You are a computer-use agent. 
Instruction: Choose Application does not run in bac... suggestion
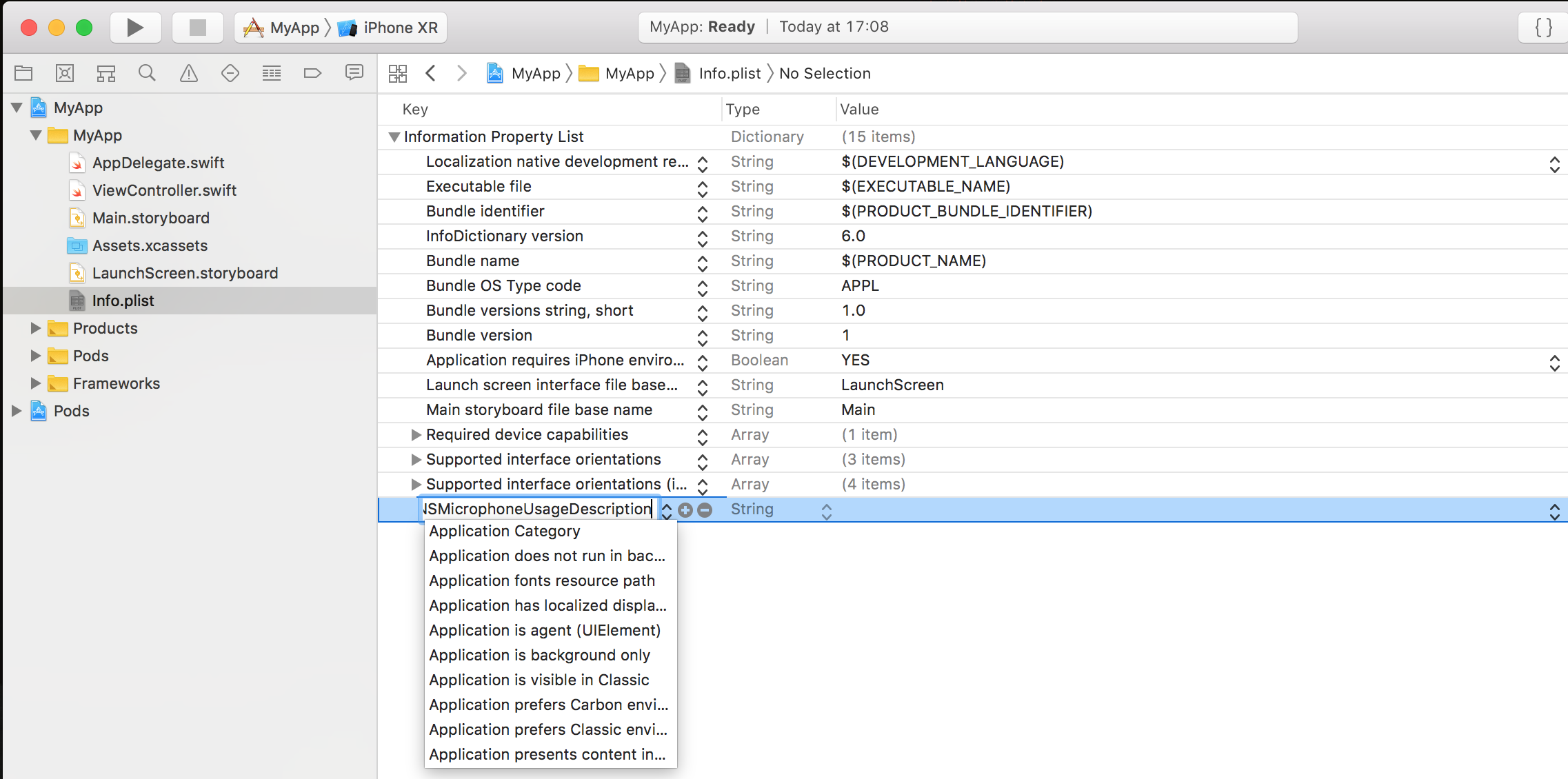[550, 556]
